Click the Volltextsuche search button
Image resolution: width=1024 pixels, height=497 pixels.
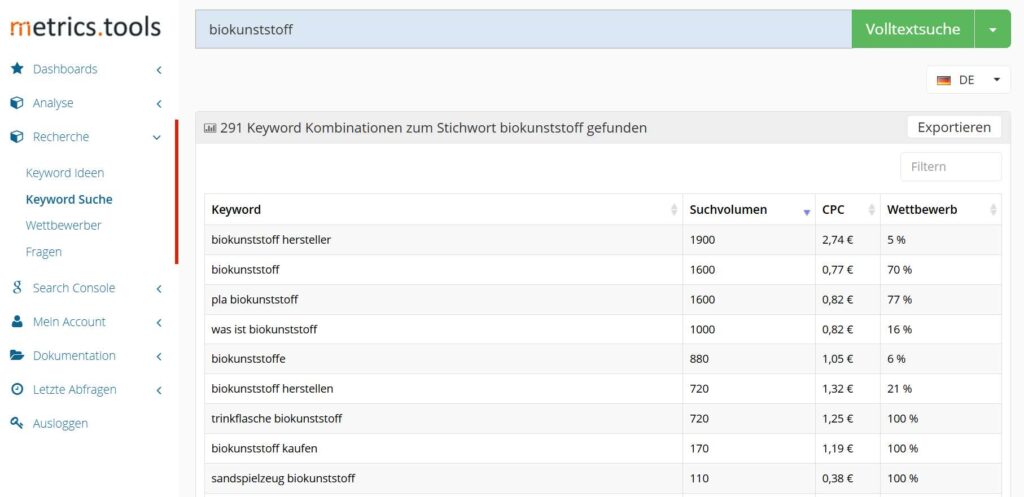[x=912, y=29]
